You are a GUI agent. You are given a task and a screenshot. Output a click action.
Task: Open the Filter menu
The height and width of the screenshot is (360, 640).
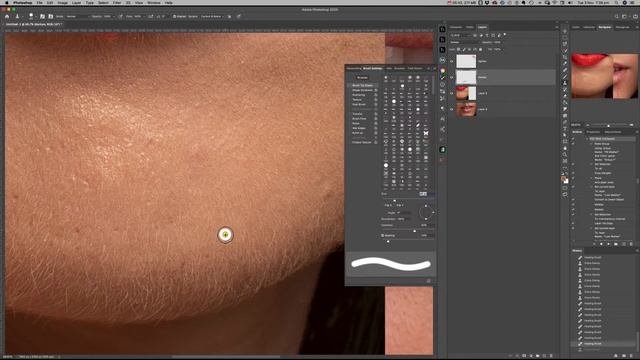pyautogui.click(x=117, y=2)
